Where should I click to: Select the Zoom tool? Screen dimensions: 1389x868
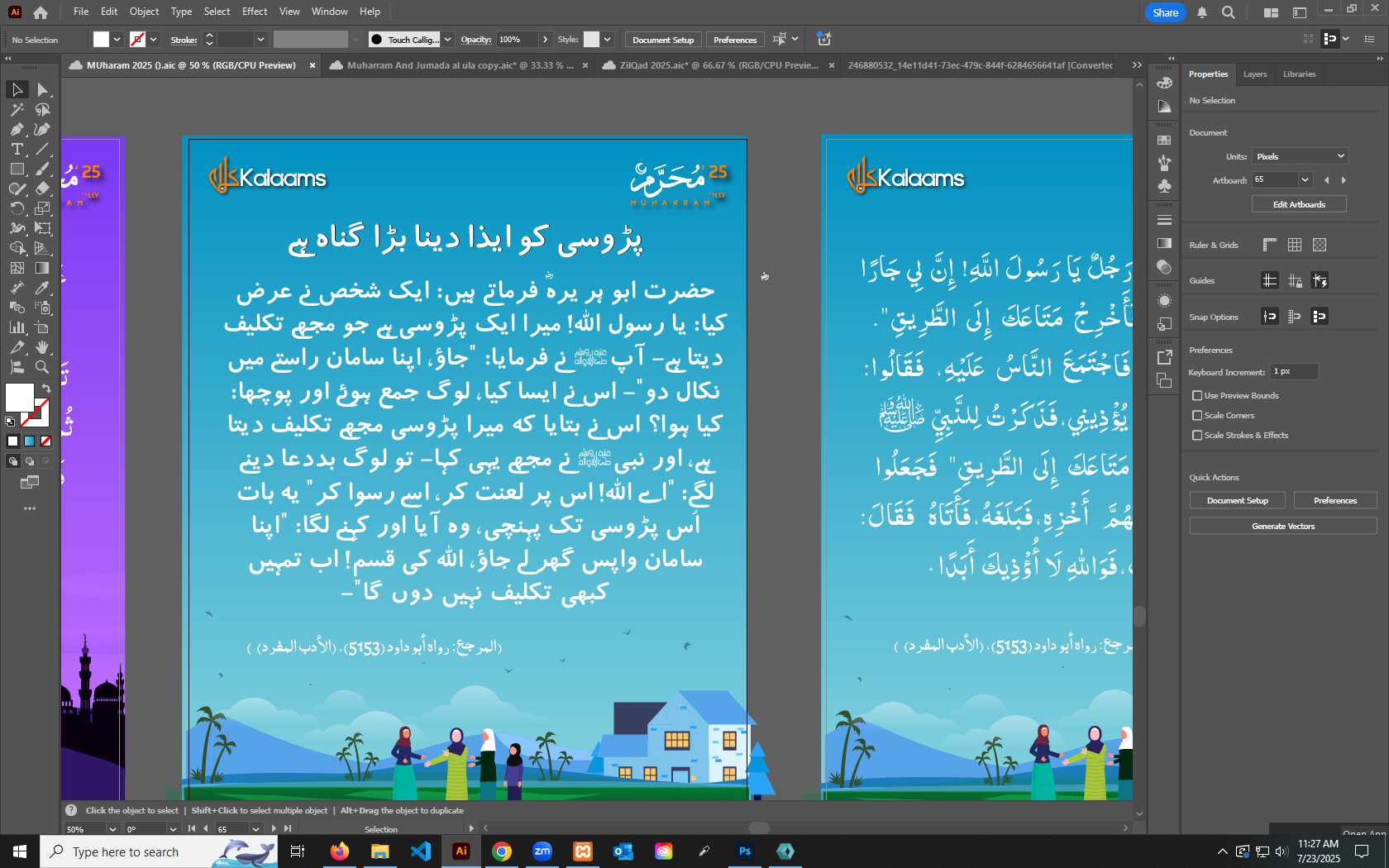point(42,367)
